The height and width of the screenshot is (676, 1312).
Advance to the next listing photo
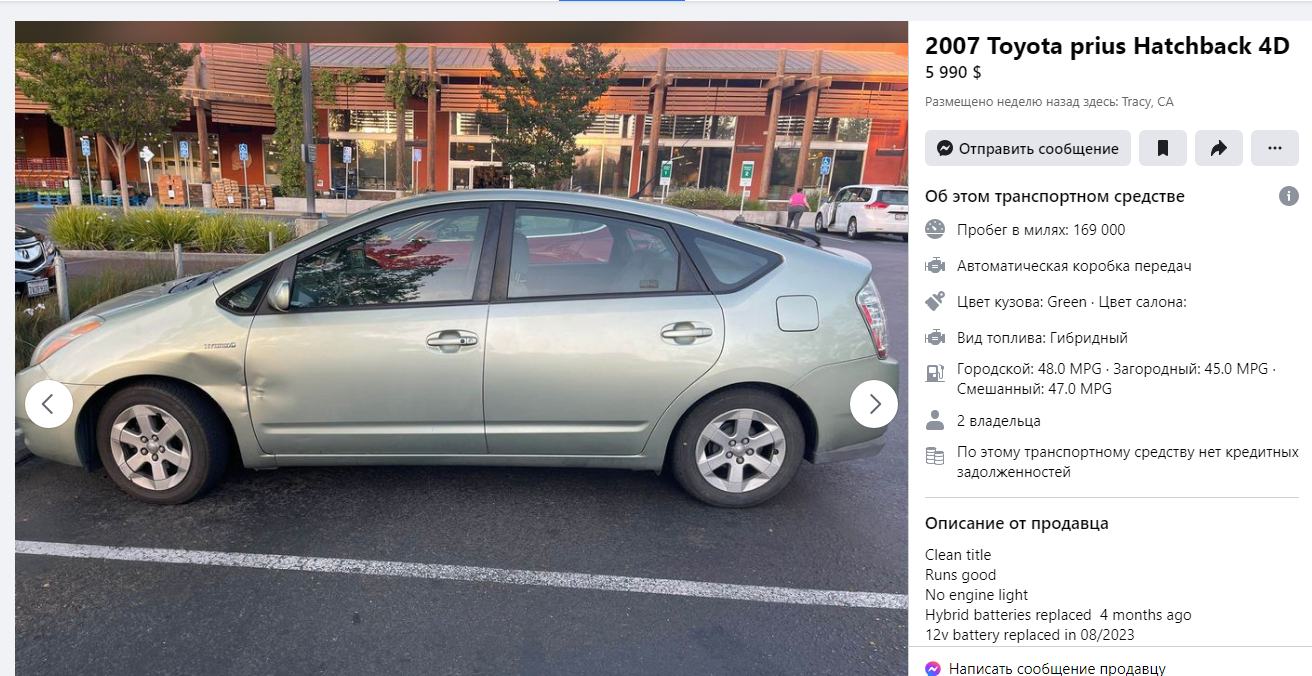(874, 404)
